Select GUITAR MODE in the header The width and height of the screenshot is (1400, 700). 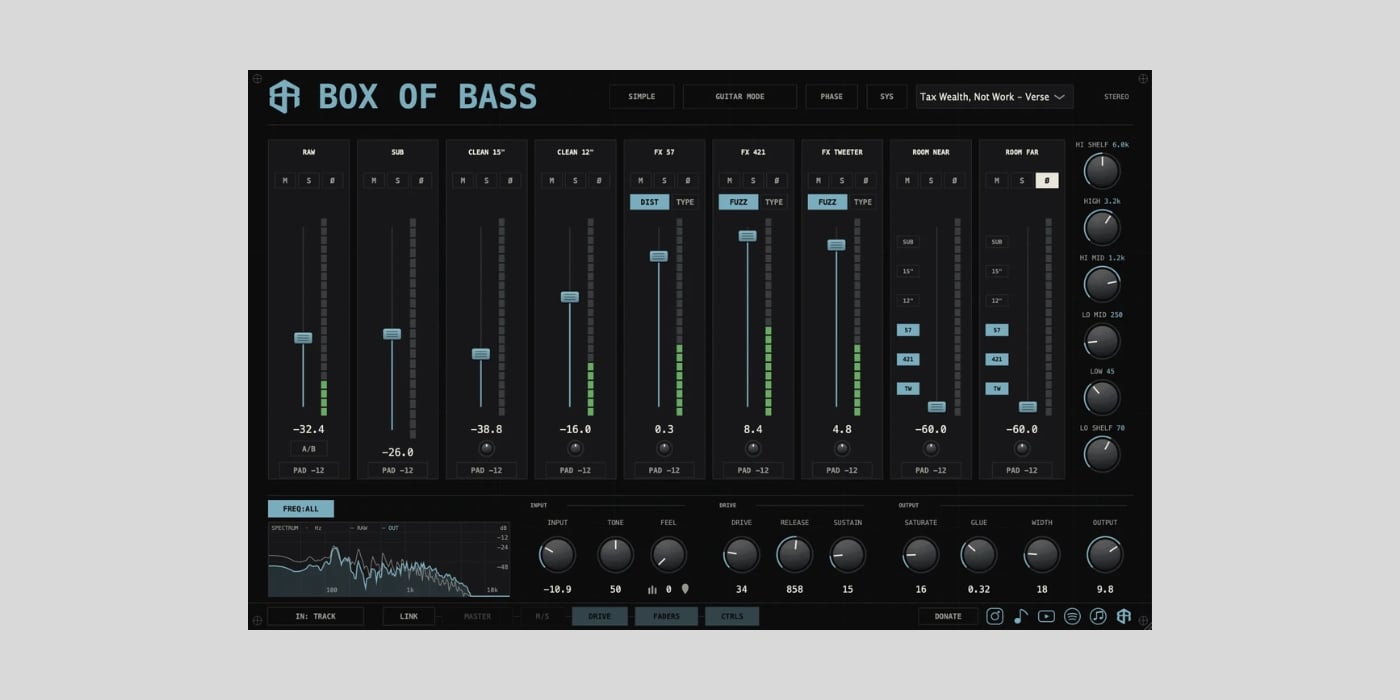point(740,97)
